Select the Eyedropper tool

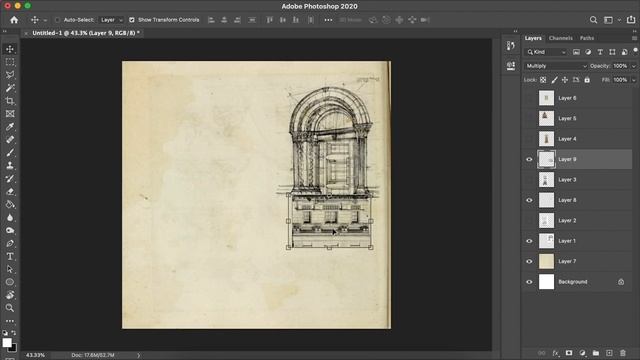click(10, 127)
